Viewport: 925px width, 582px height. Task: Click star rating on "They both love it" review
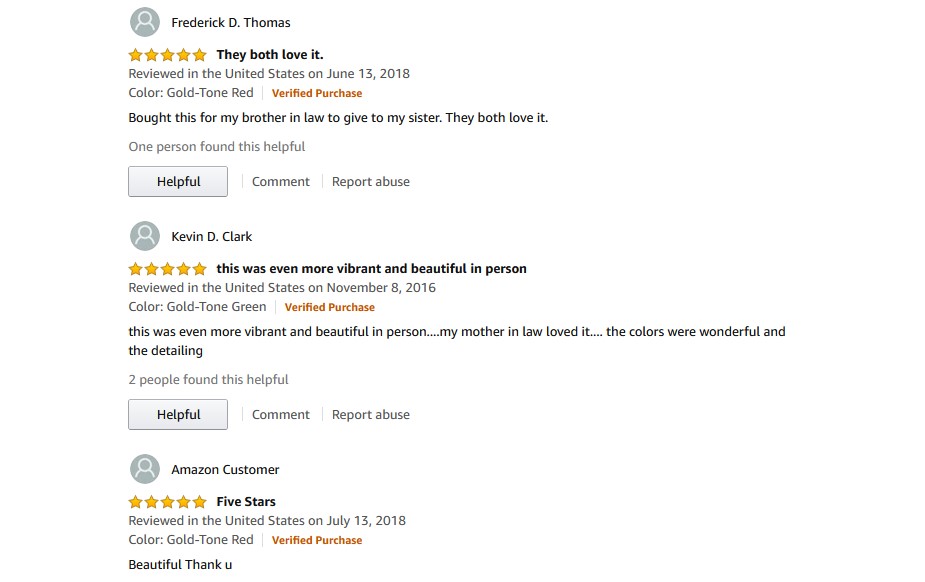(168, 55)
